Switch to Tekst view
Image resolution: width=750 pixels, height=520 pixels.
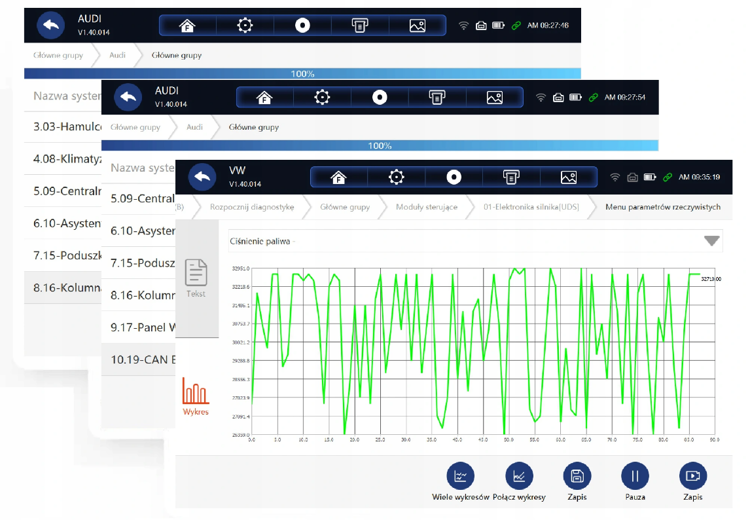[196, 278]
